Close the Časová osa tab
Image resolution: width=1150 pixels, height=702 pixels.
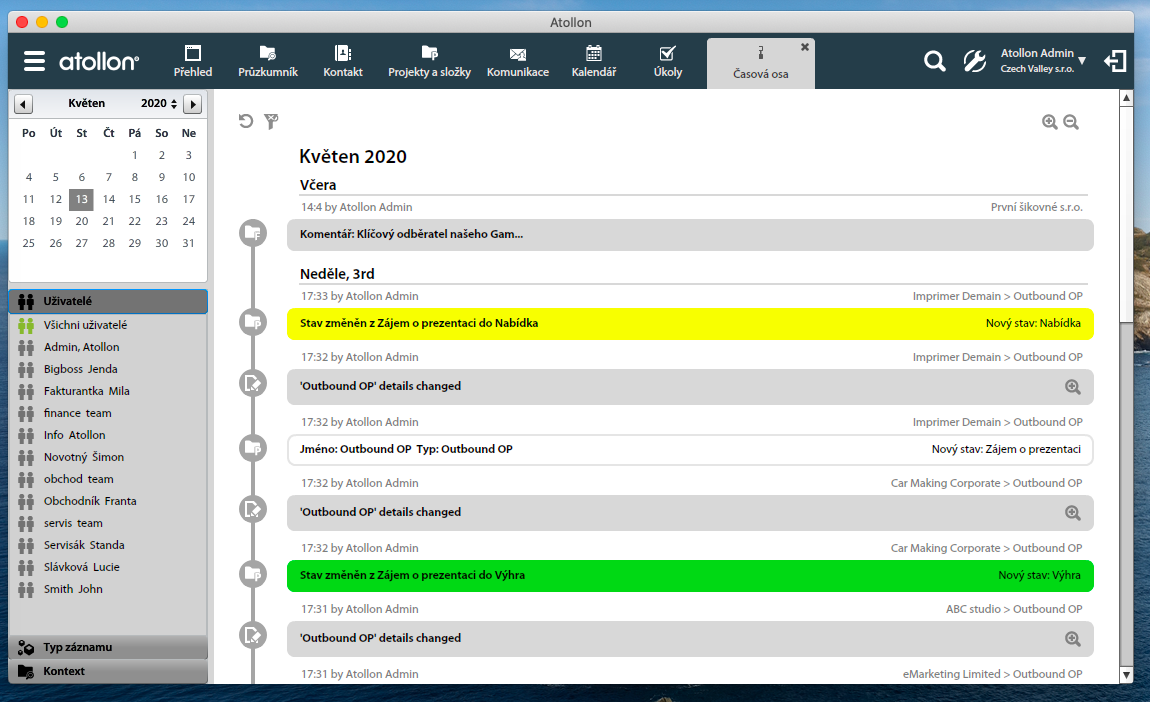tap(804, 47)
